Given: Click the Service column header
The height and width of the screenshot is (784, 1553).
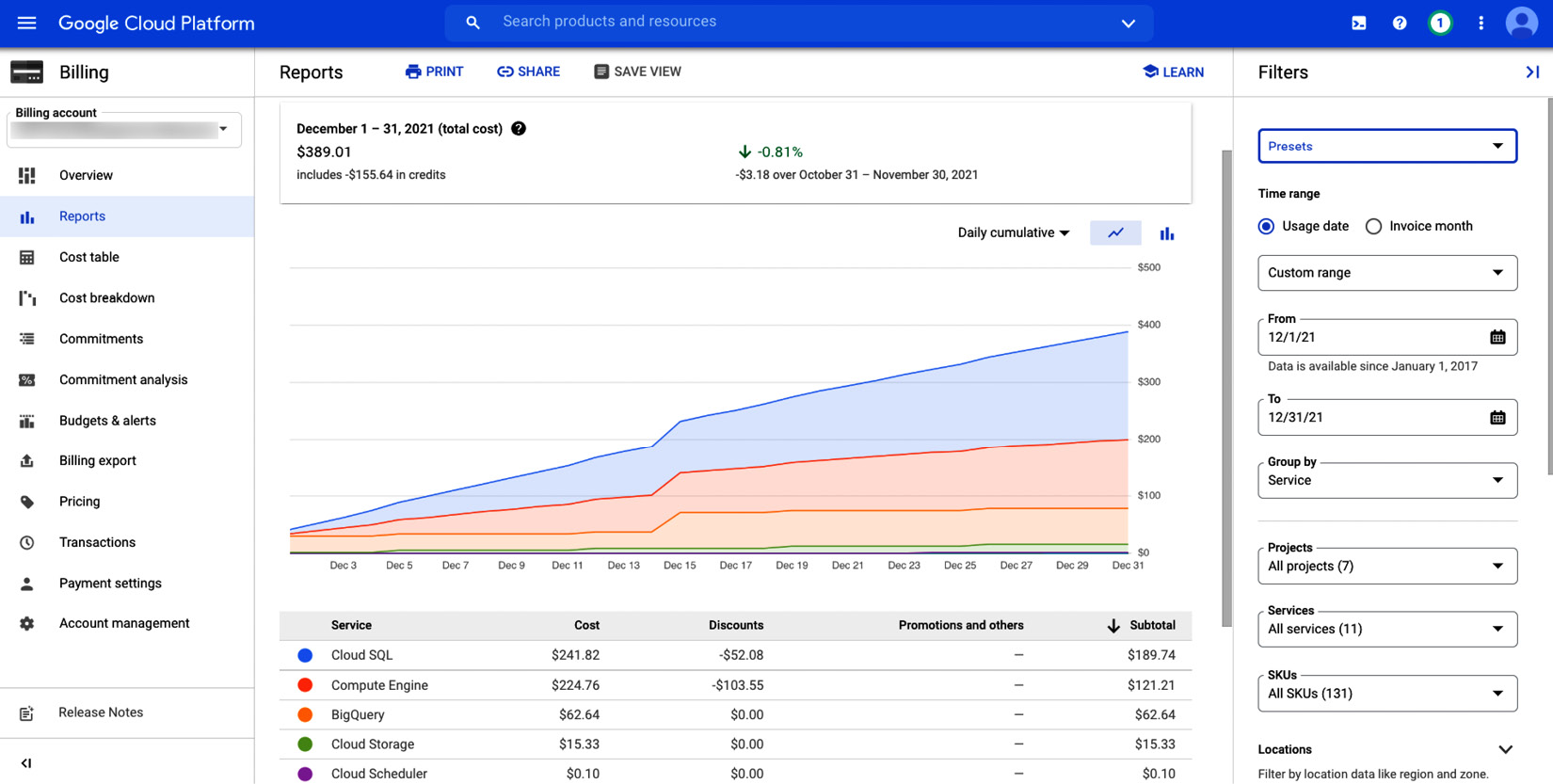Looking at the screenshot, I should [351, 626].
